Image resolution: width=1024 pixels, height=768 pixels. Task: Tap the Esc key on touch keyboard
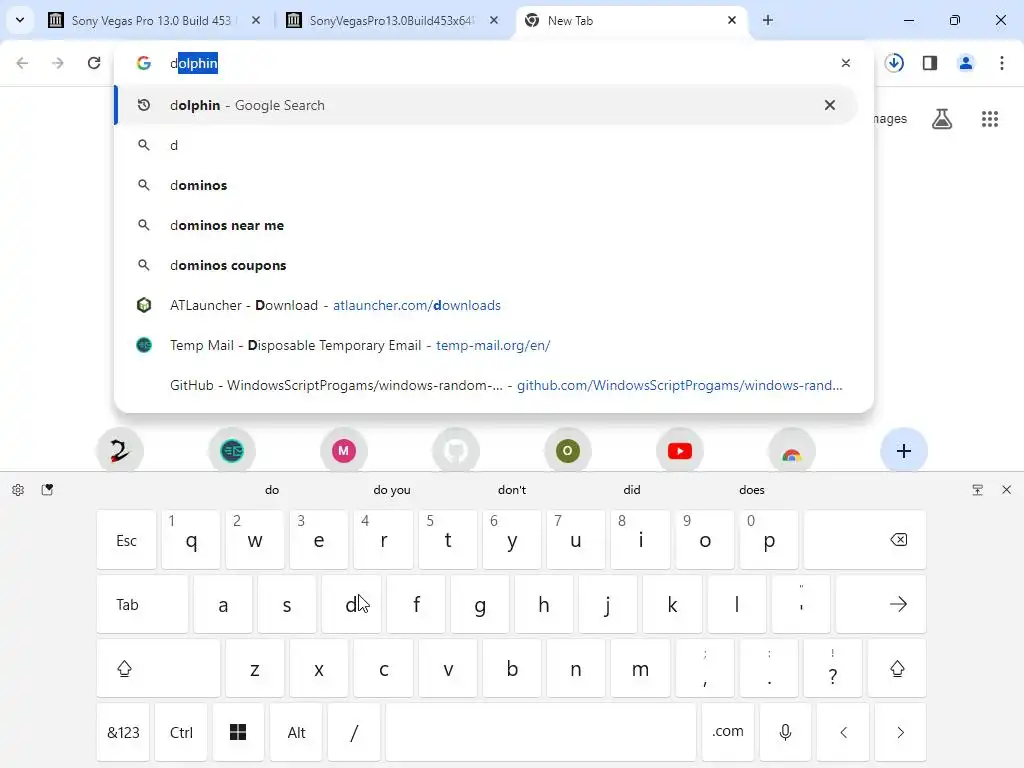126,540
